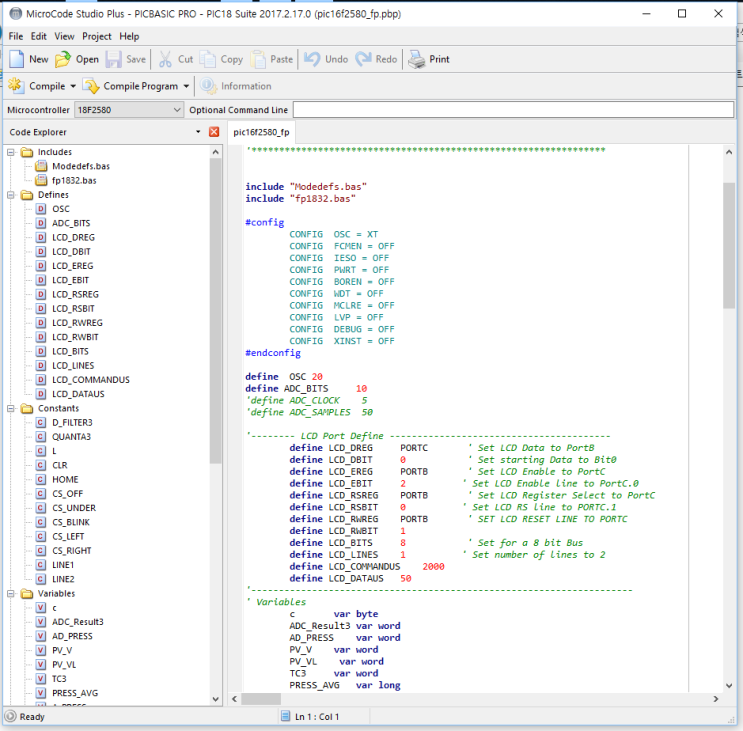The image size is (743, 731).
Task: Open the Microcontroller 18F2580 dropdown
Action: 177,109
